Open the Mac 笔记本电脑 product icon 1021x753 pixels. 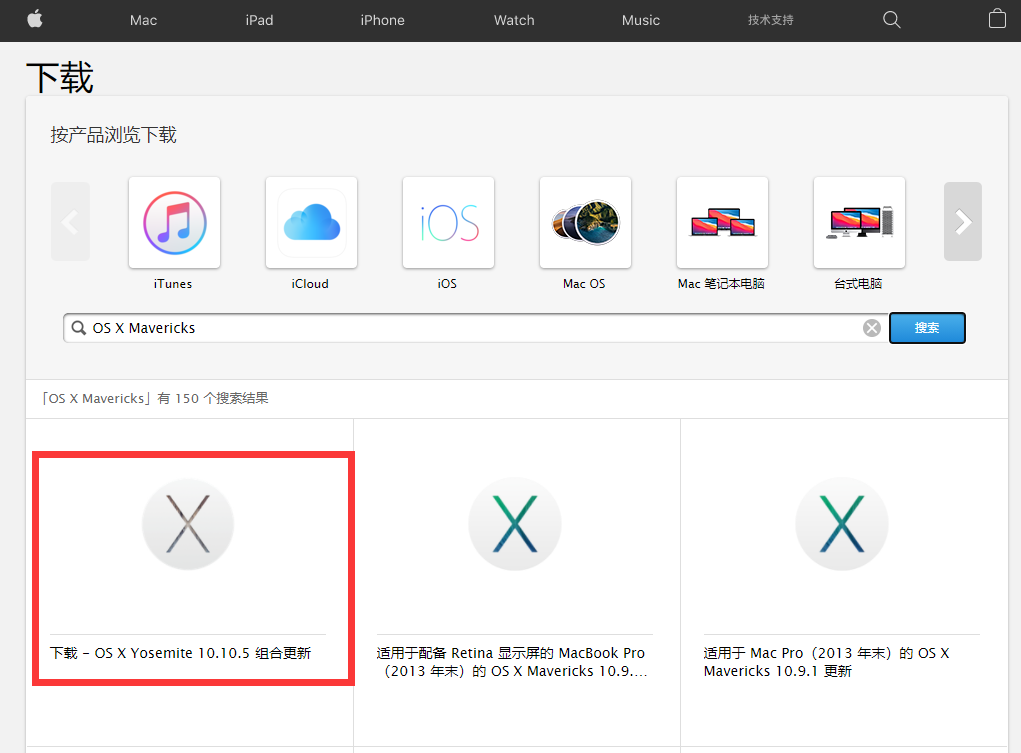pos(722,223)
